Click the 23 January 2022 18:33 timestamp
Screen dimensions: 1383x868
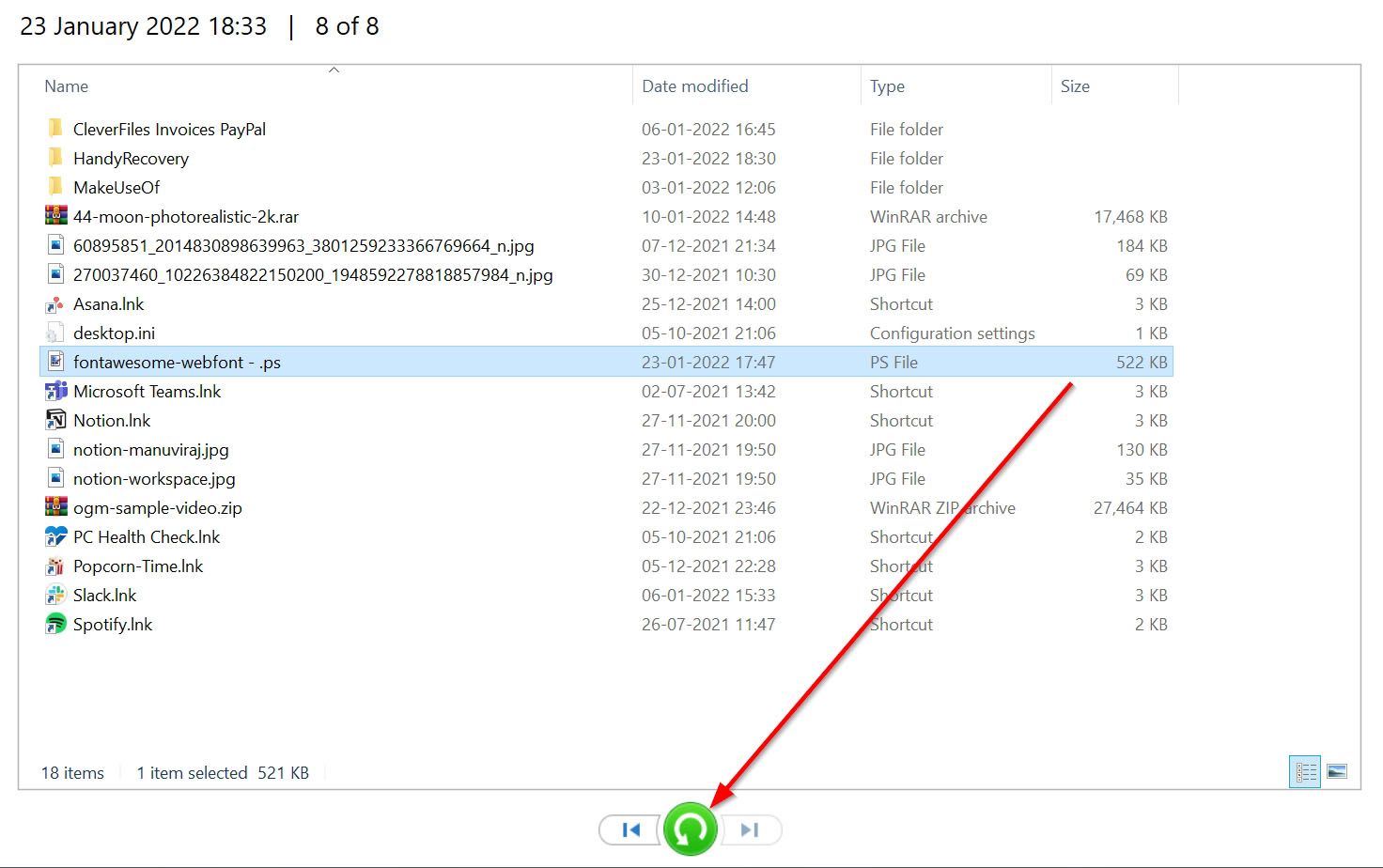click(x=144, y=26)
